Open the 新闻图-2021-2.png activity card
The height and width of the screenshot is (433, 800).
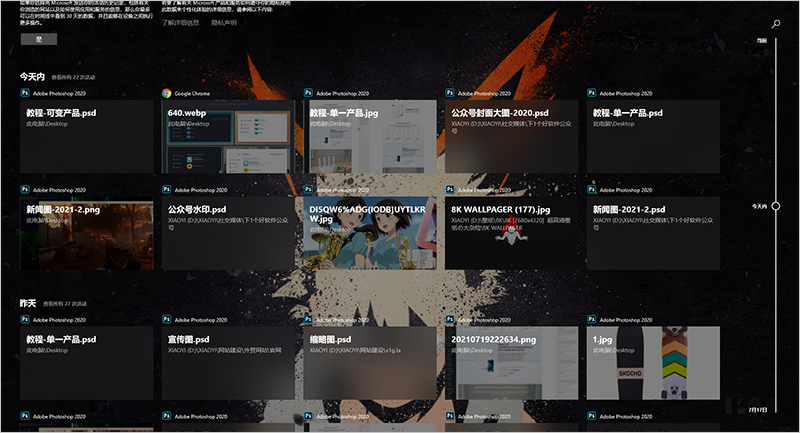point(86,233)
